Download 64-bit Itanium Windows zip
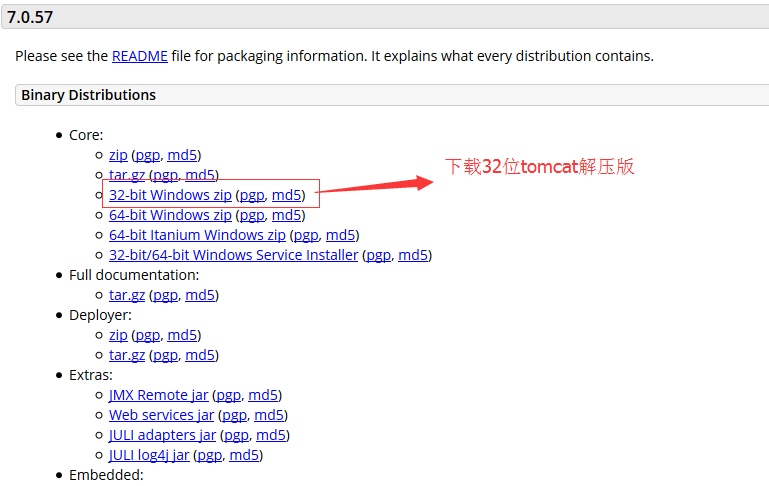 [197, 235]
